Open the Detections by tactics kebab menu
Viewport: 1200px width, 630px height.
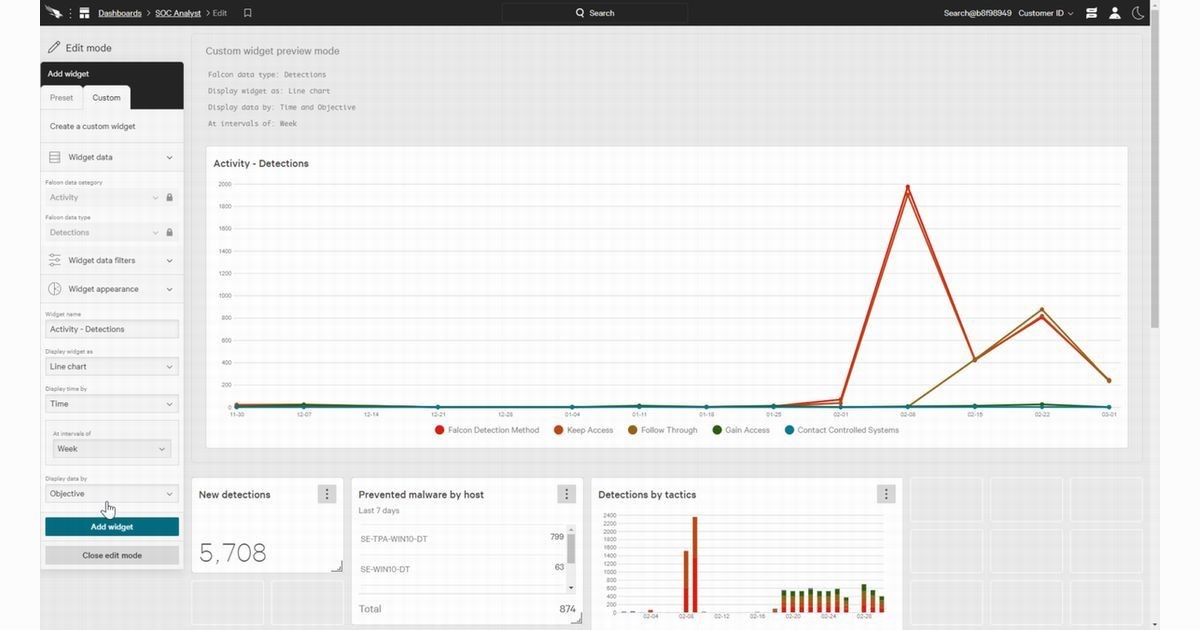click(885, 493)
